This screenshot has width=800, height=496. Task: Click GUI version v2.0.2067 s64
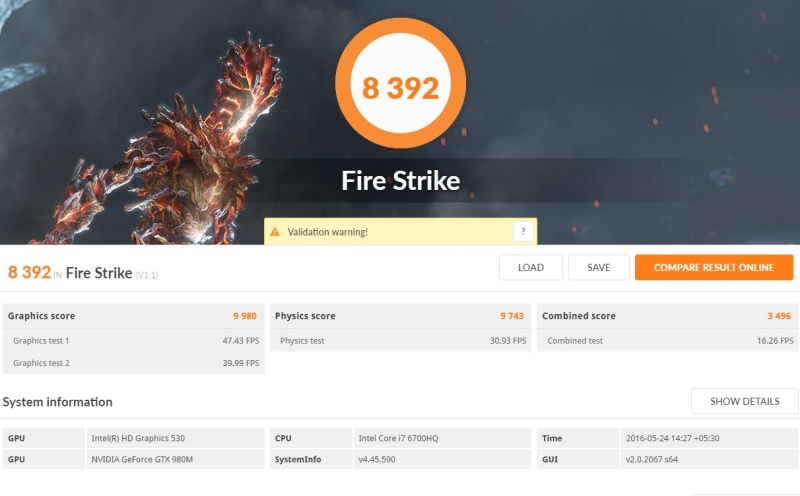pos(652,459)
